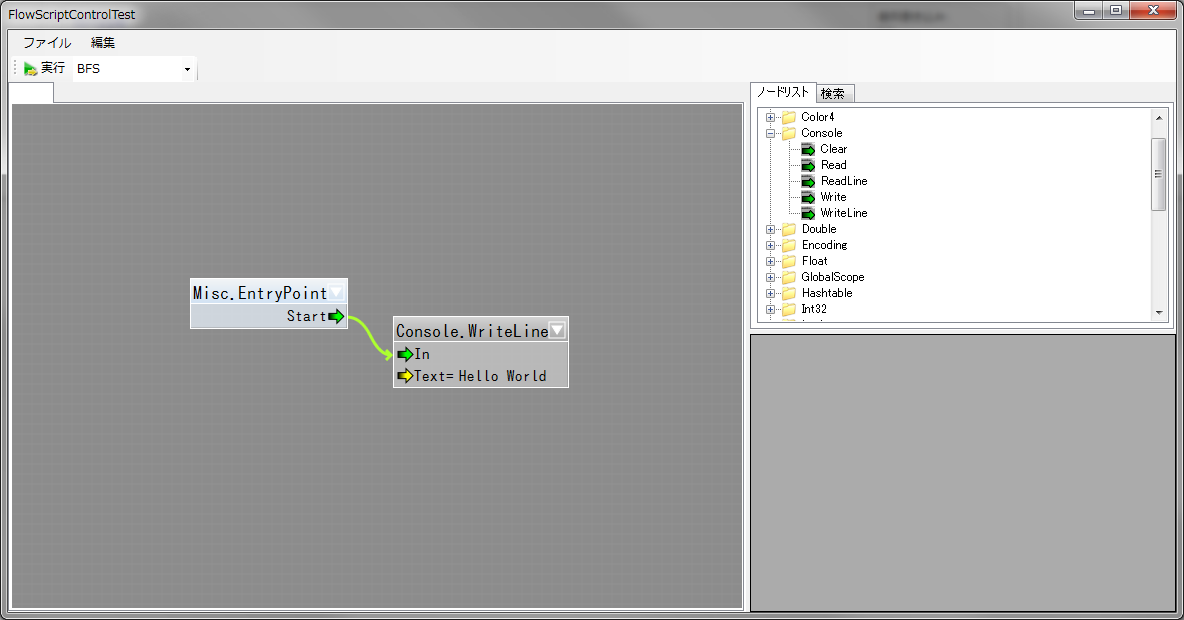The image size is (1184, 620).
Task: Click the Start output port arrow
Action: coord(336,317)
